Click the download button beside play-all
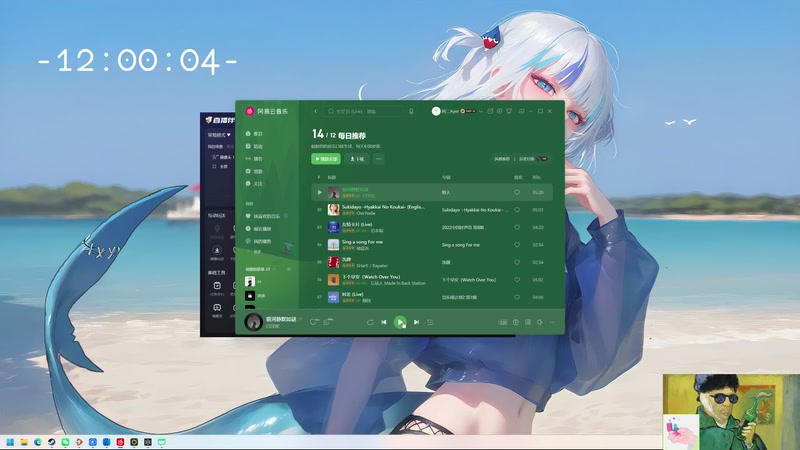 (357, 159)
